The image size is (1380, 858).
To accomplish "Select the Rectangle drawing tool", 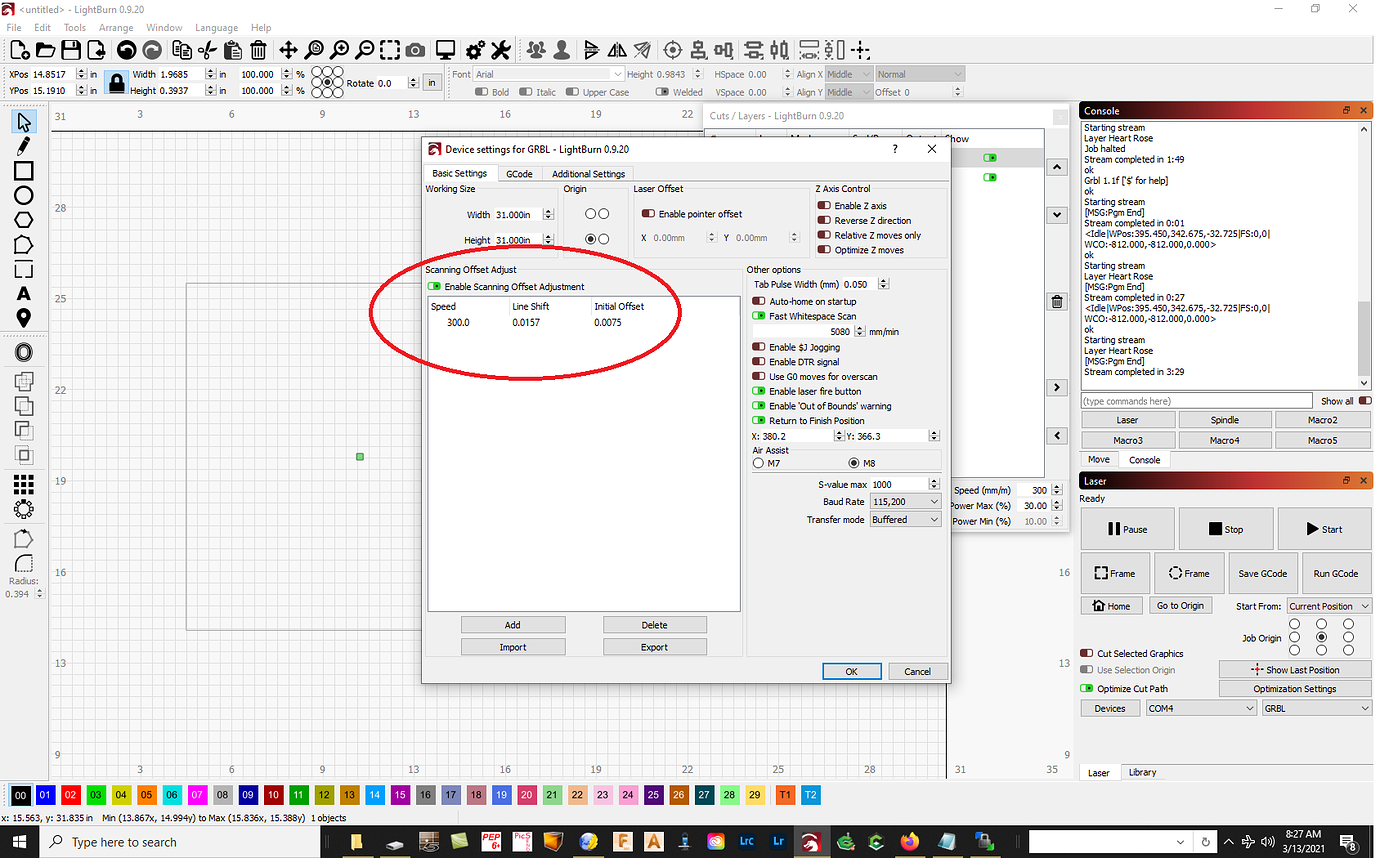I will tap(22, 172).
